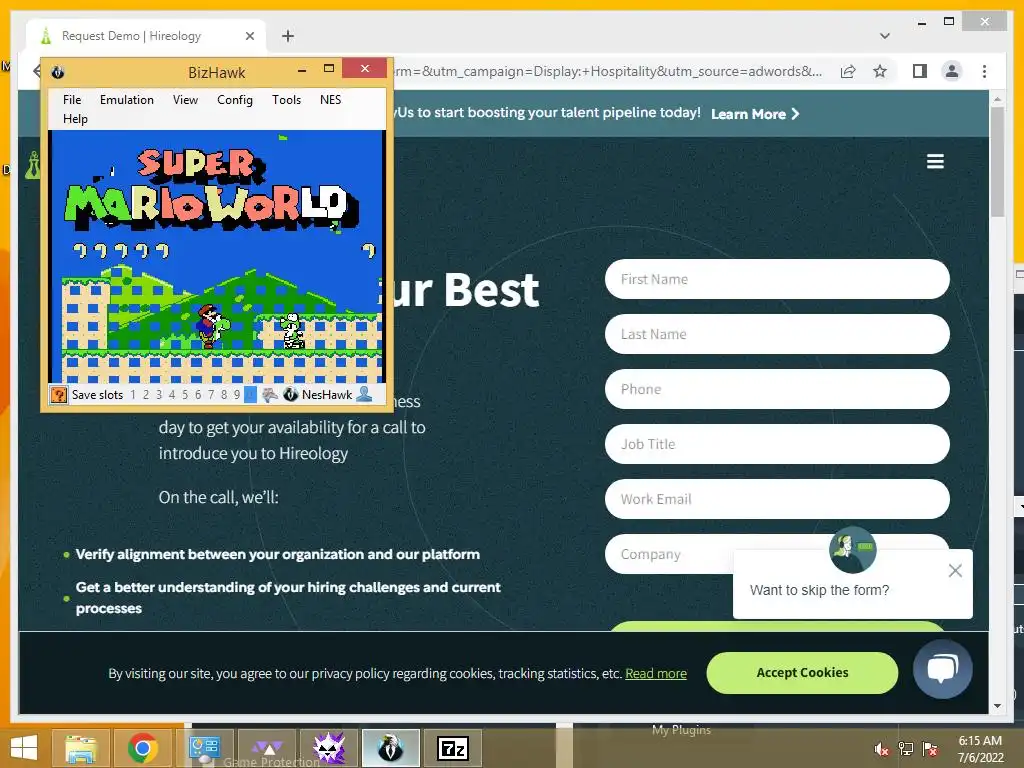Screen dimensions: 1024x768
Task: Click the Chrome address bar URL
Action: point(607,71)
